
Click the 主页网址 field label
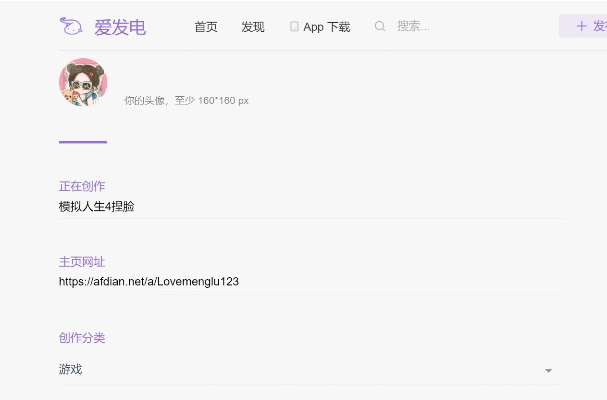pyautogui.click(x=82, y=262)
